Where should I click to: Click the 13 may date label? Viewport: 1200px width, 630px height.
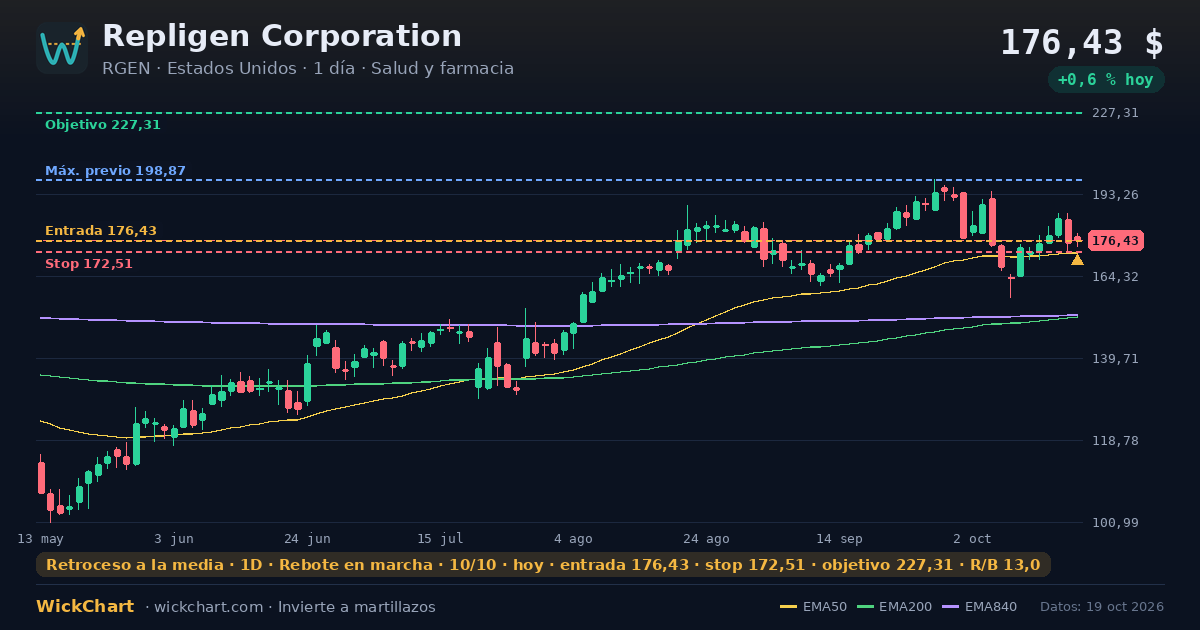point(40,538)
